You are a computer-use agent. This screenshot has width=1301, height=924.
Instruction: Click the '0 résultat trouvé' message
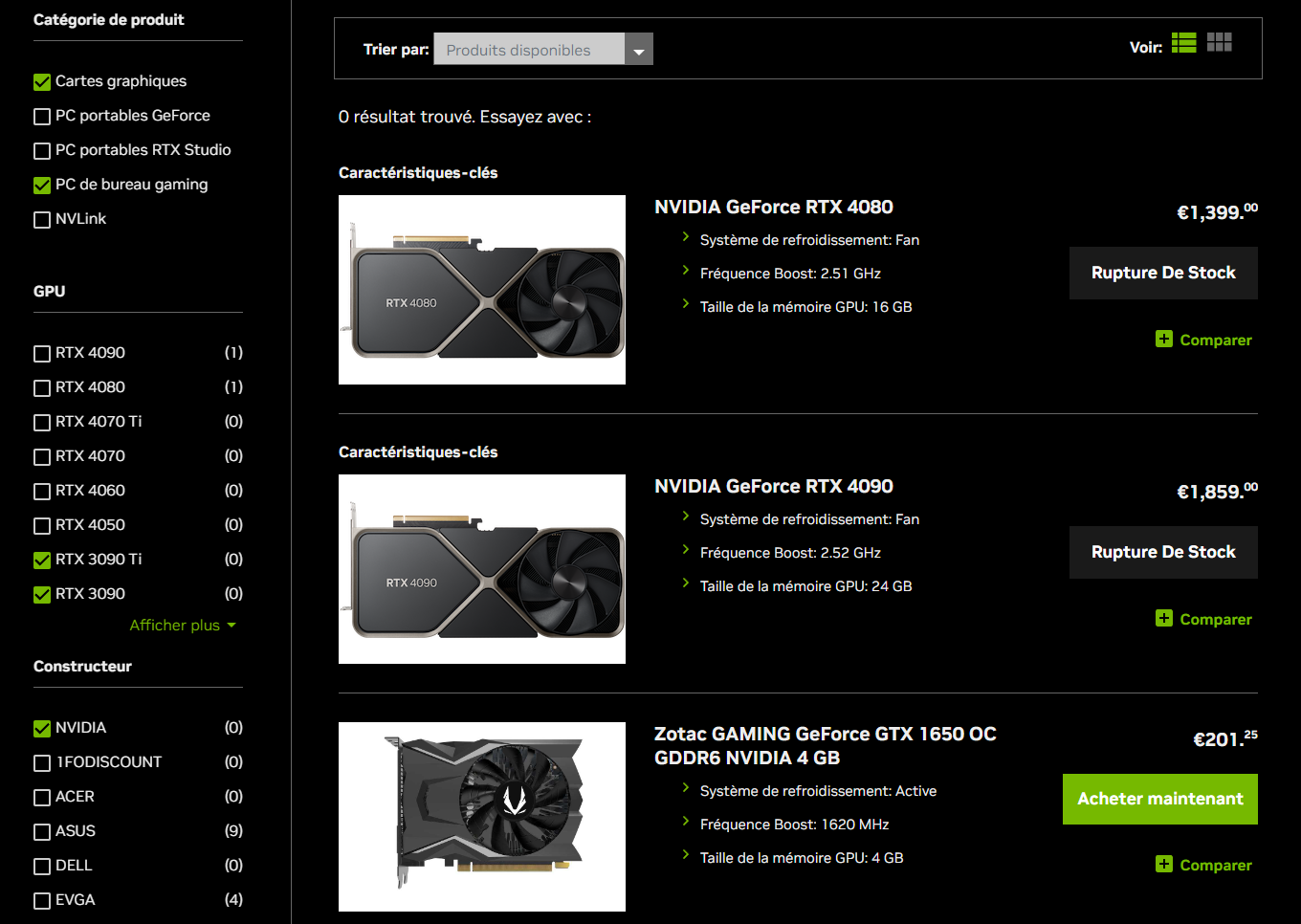[465, 118]
